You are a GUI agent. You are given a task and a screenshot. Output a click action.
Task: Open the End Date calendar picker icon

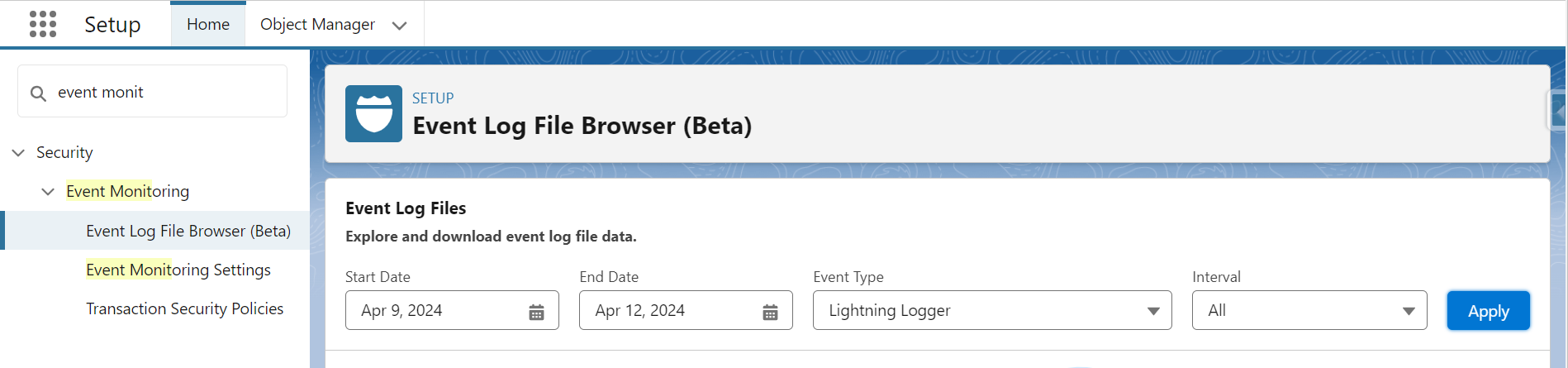pyautogui.click(x=770, y=312)
